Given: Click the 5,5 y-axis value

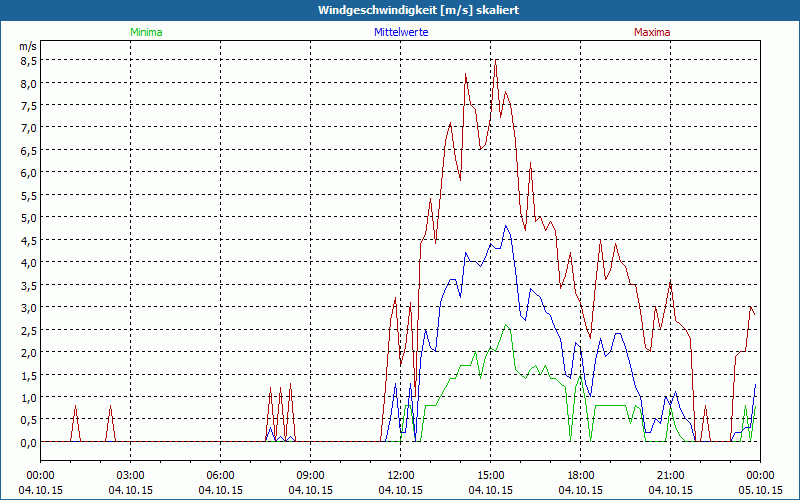Looking at the screenshot, I should 28,195.
